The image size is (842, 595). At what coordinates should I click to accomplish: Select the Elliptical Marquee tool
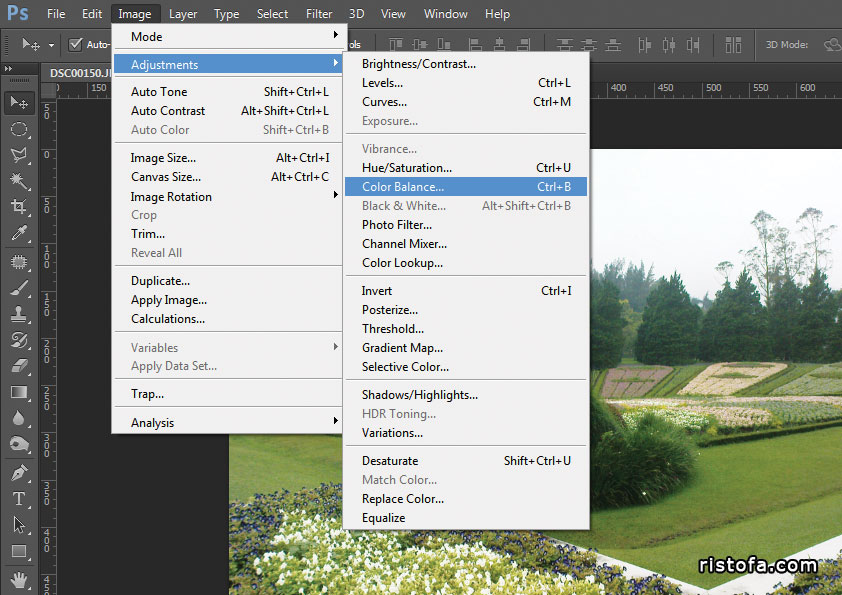19,129
